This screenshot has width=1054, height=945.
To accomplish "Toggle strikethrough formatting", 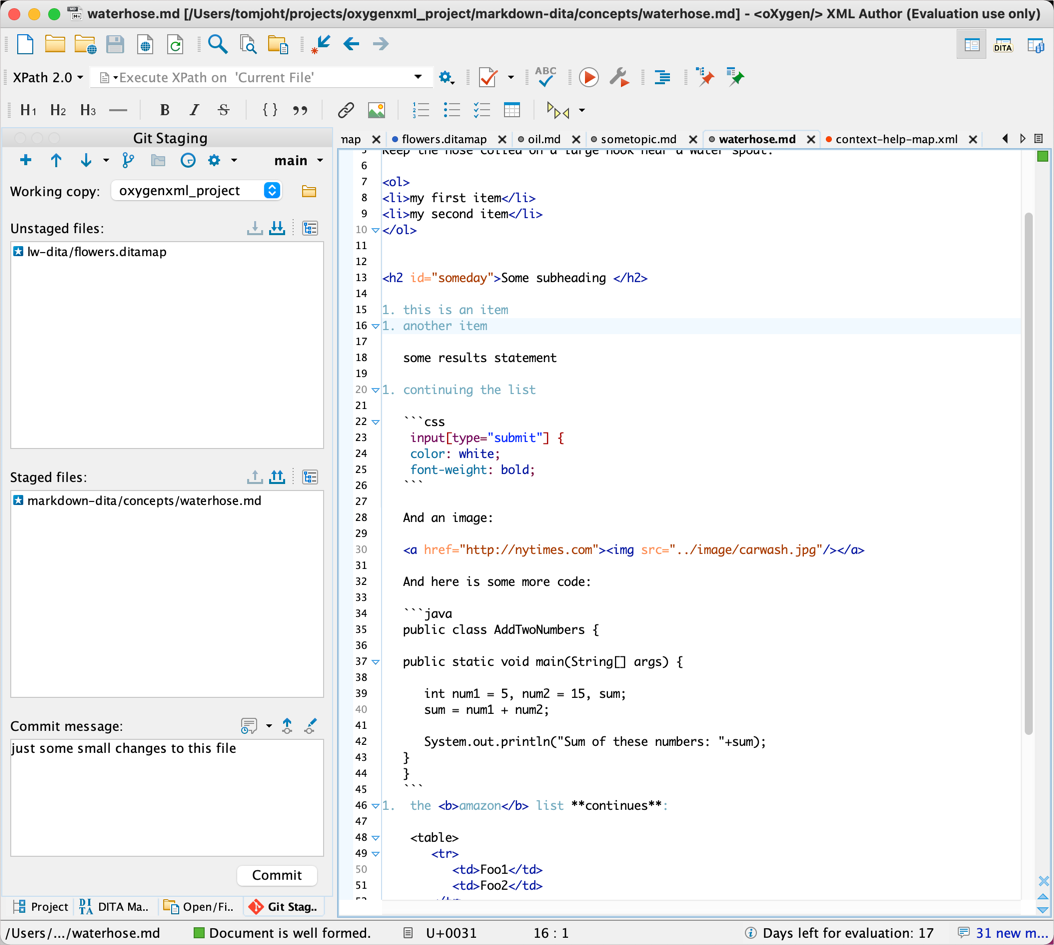I will pyautogui.click(x=224, y=110).
